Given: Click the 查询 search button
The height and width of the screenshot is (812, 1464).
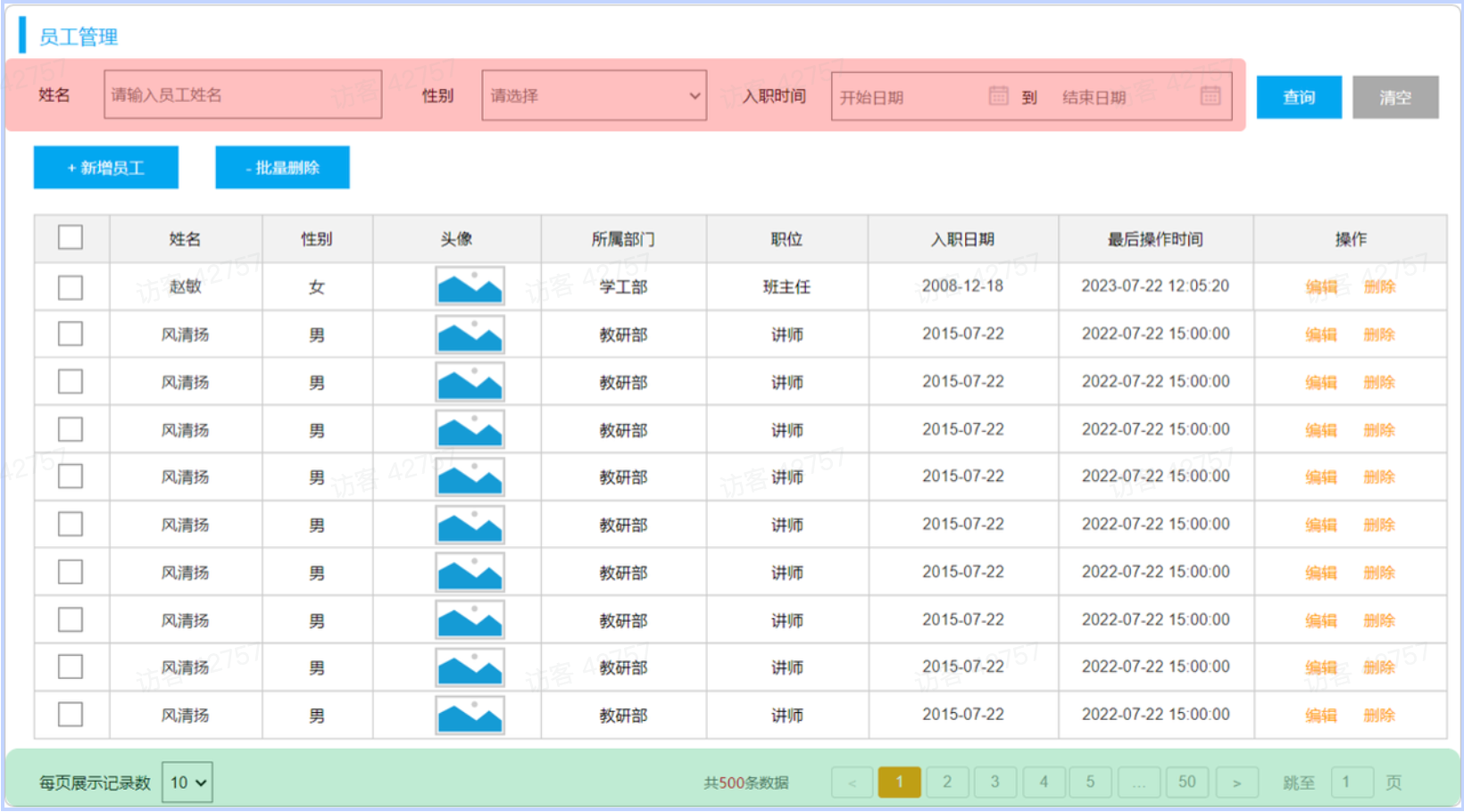Looking at the screenshot, I should pyautogui.click(x=1299, y=97).
